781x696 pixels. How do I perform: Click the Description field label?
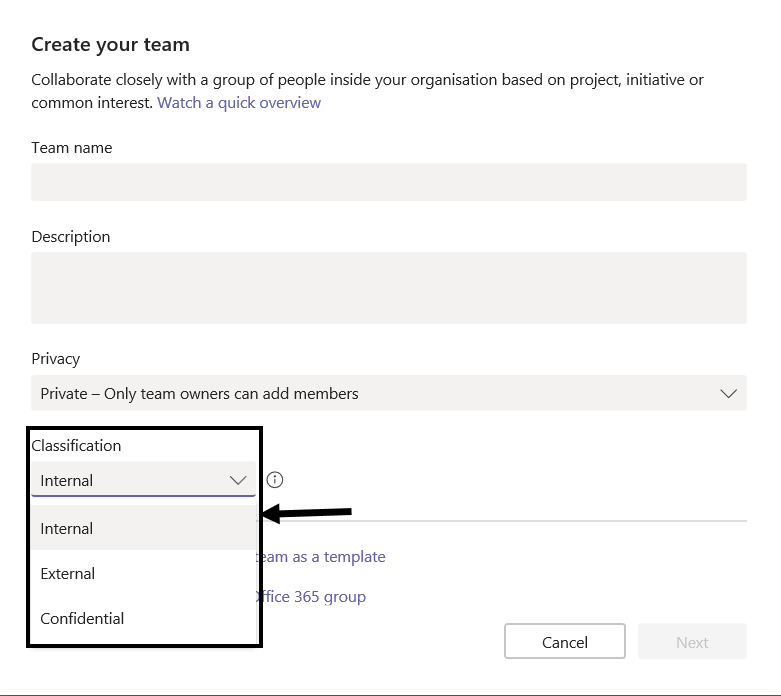pos(71,237)
